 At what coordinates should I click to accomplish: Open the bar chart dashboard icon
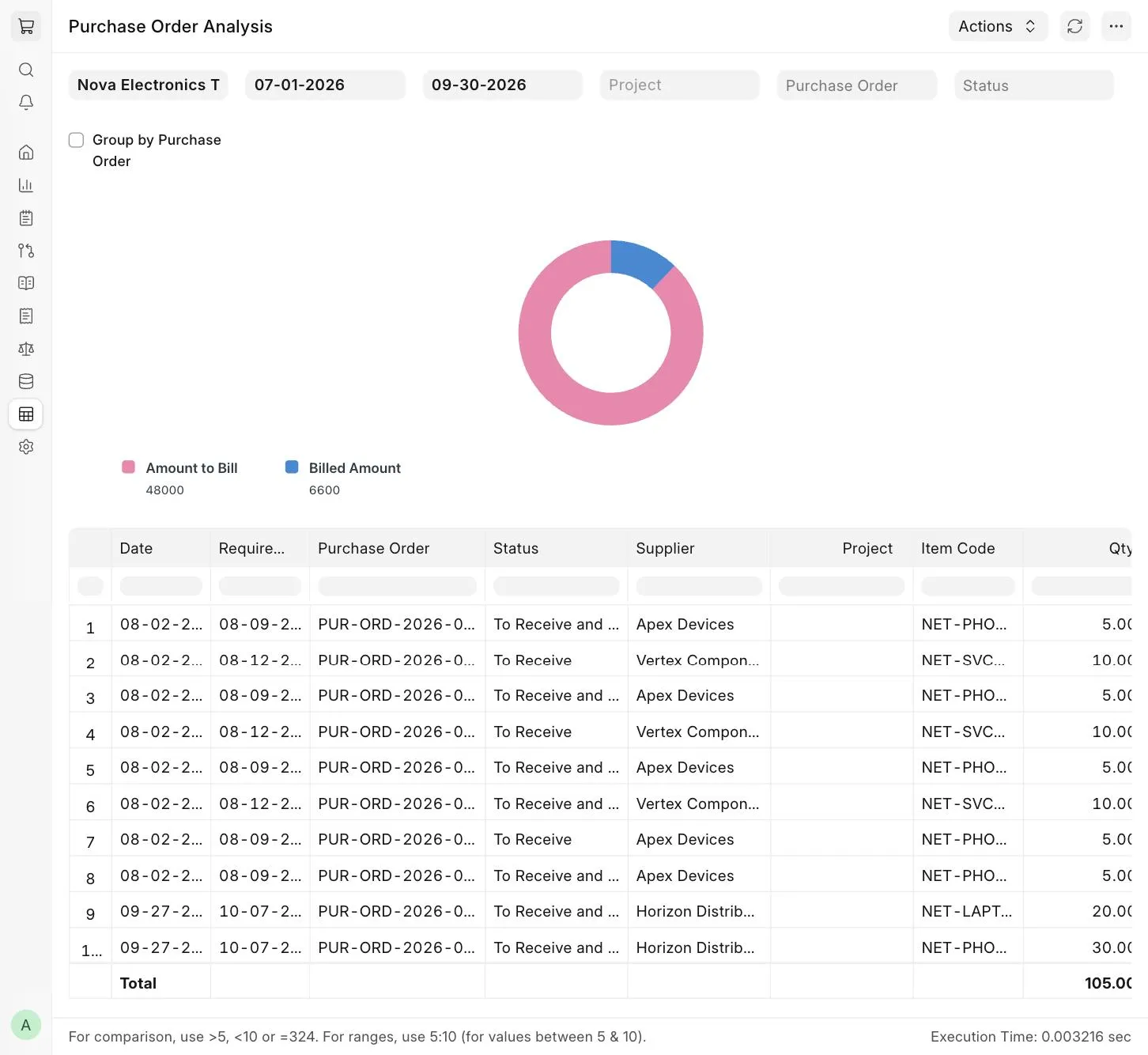[x=26, y=185]
